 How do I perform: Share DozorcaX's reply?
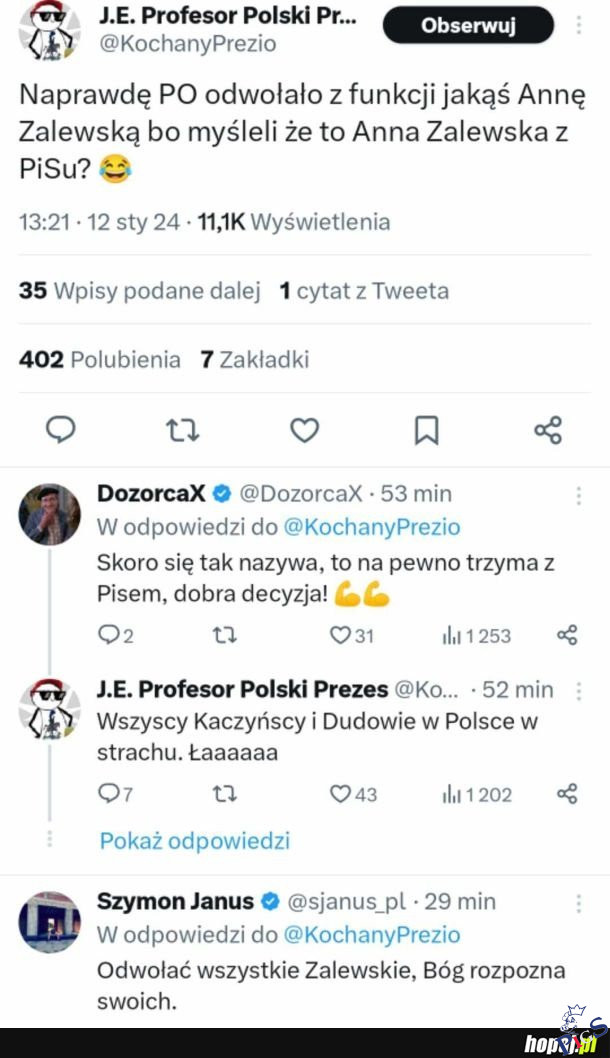566,635
